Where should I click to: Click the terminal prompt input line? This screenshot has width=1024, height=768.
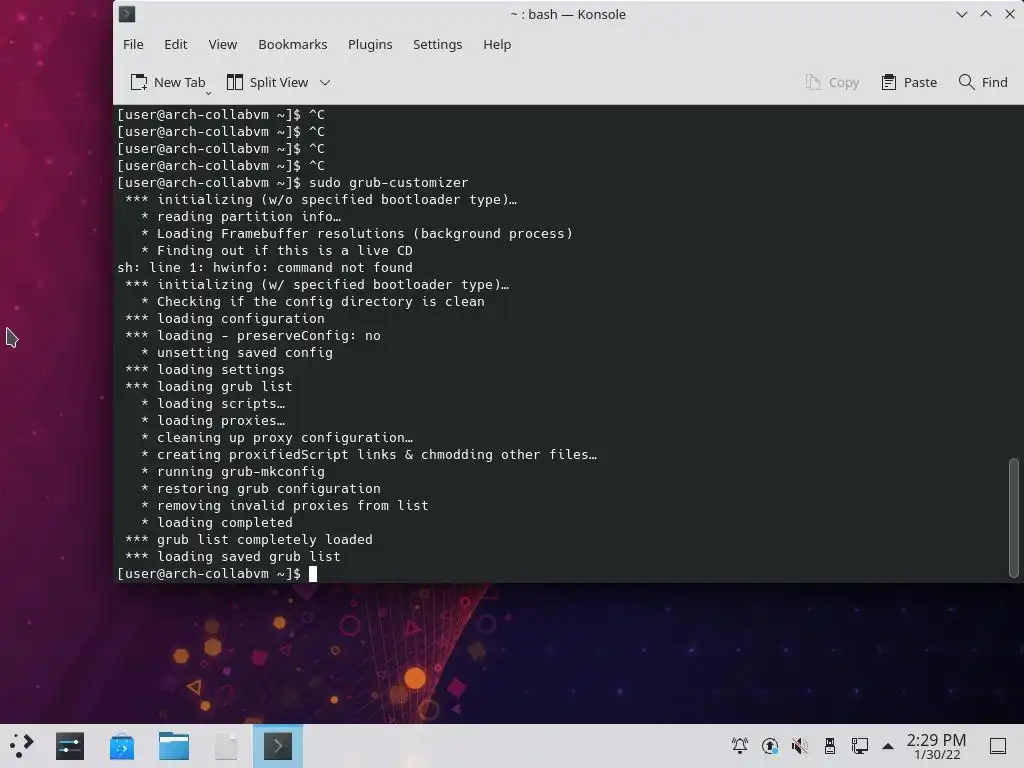click(x=562, y=573)
